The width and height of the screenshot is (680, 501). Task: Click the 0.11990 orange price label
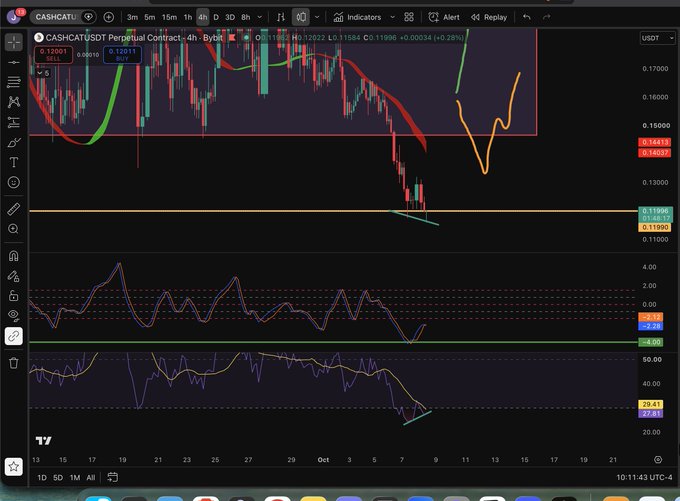[655, 227]
